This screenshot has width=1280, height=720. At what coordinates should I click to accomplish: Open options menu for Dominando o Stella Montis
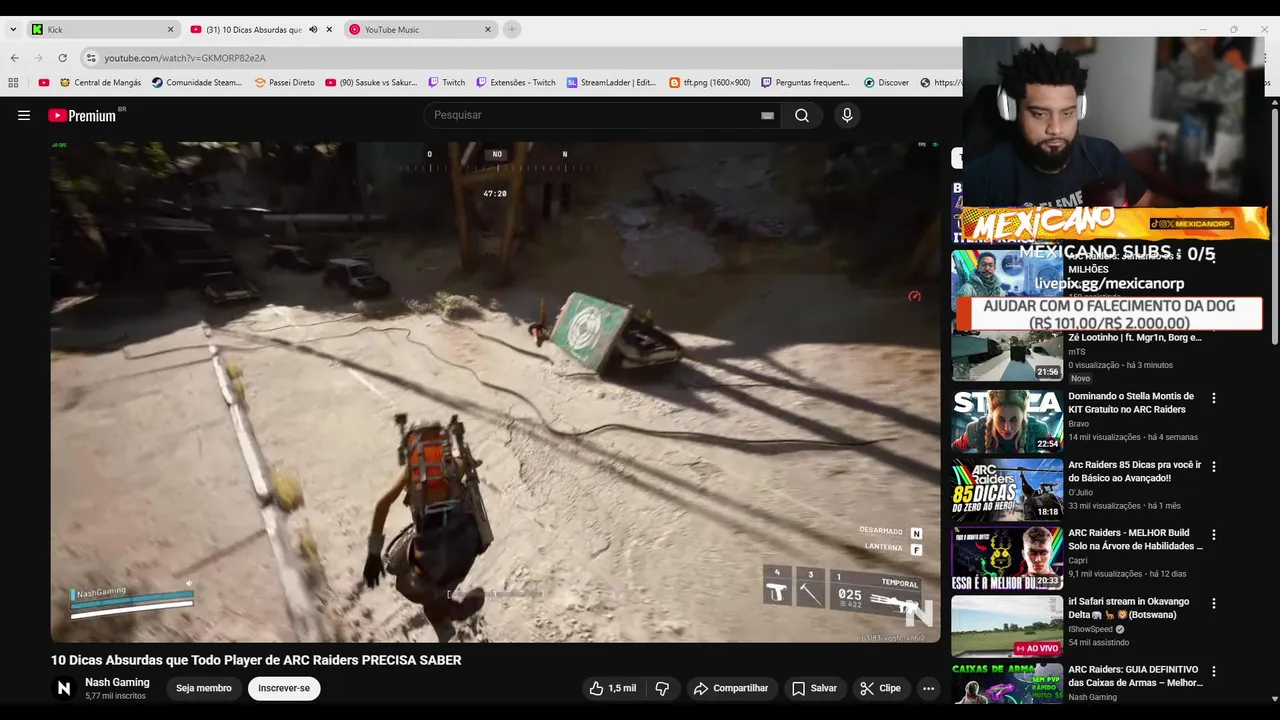click(x=1214, y=398)
